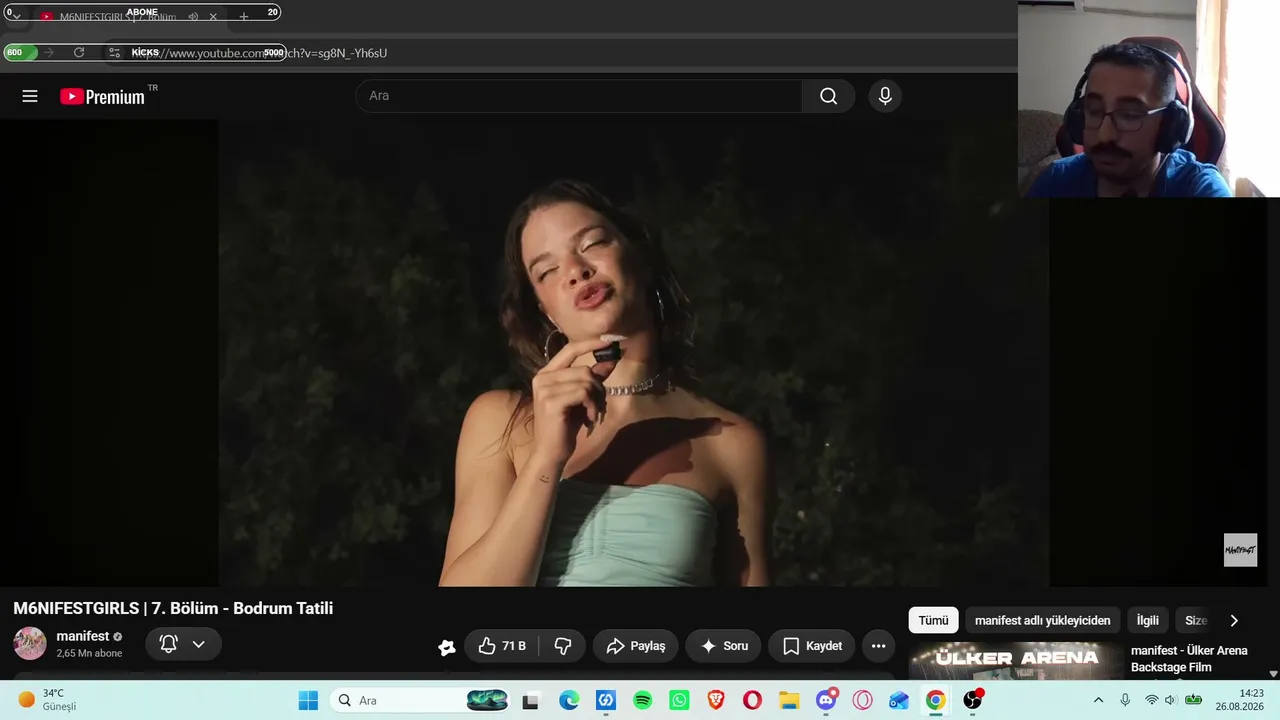1280x720 pixels.
Task: Open the volume control in system tray
Action: pos(1170,700)
